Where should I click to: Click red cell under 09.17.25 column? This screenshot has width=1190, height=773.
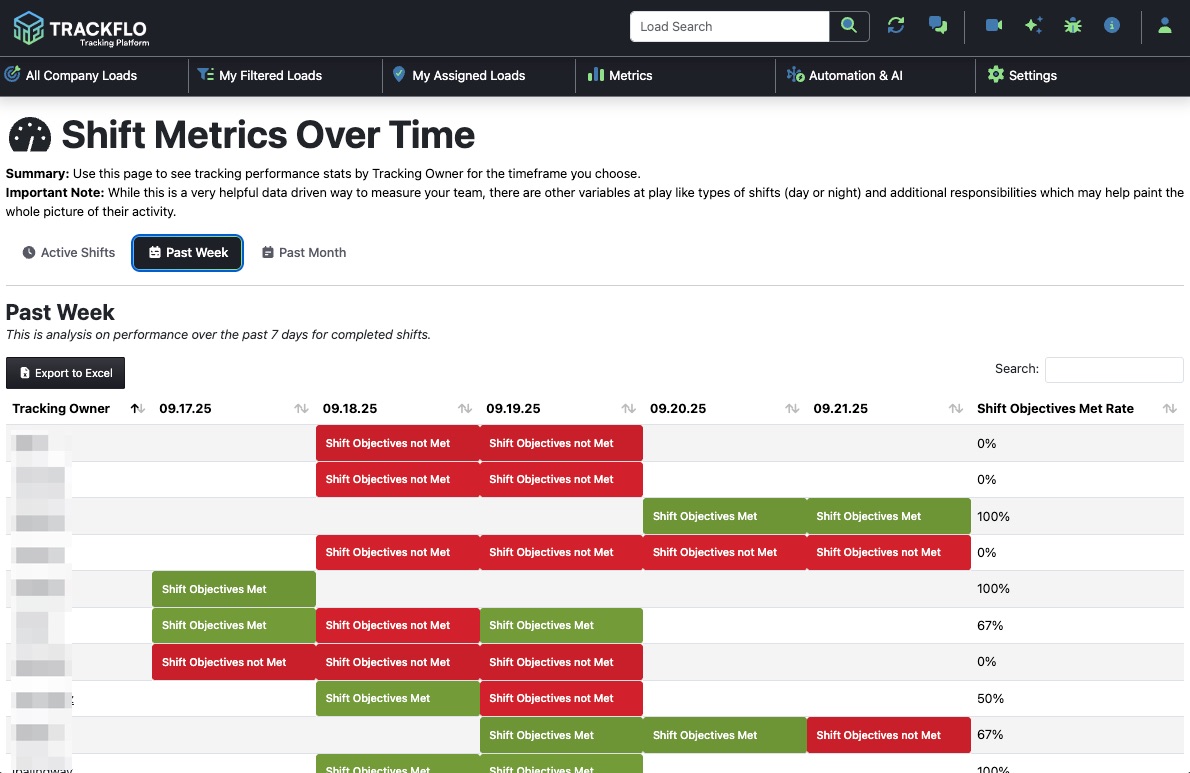coord(234,662)
